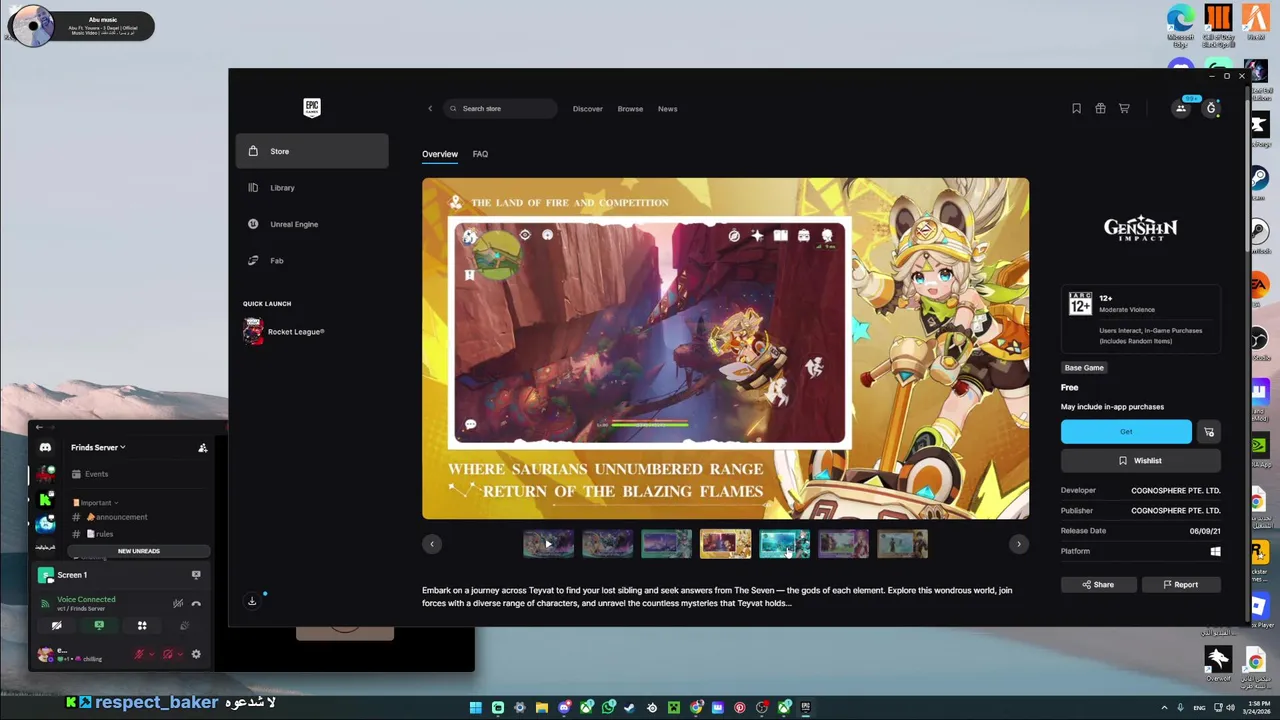The width and height of the screenshot is (1280, 720).
Task: Stop streaming Screen 1 icon
Action: [196, 575]
